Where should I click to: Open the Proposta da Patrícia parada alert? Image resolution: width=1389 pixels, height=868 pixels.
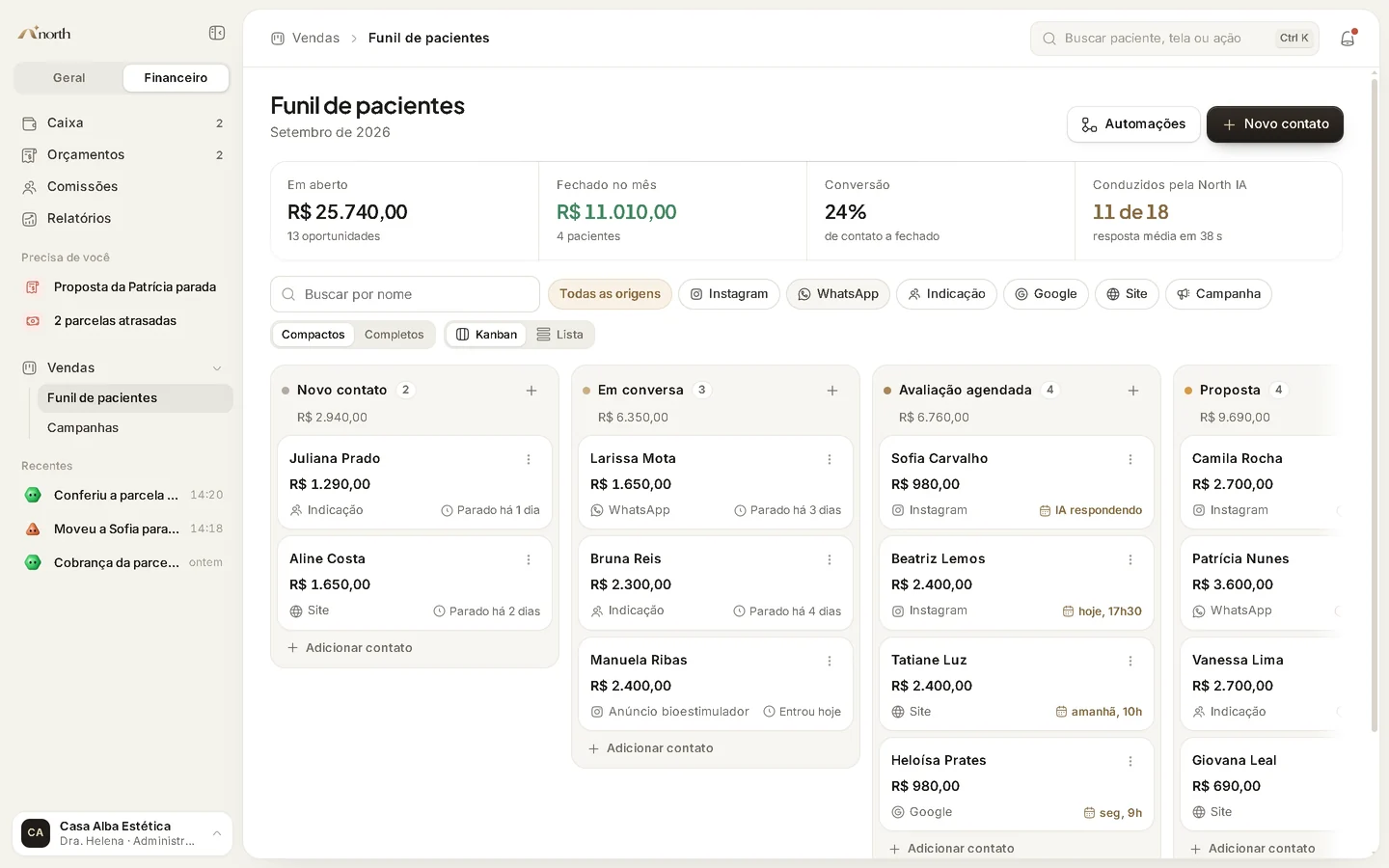click(x=123, y=287)
